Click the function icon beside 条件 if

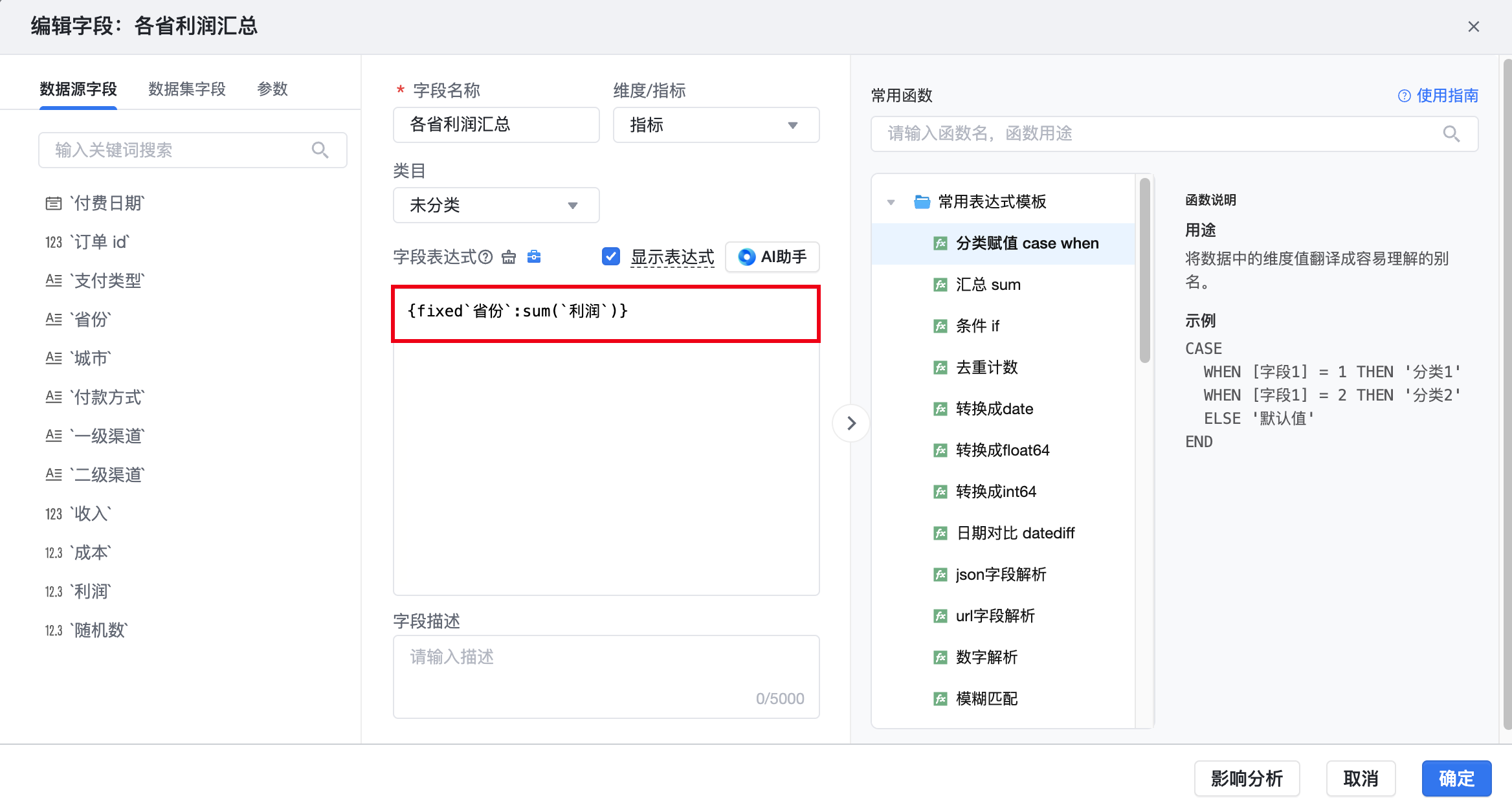click(940, 326)
